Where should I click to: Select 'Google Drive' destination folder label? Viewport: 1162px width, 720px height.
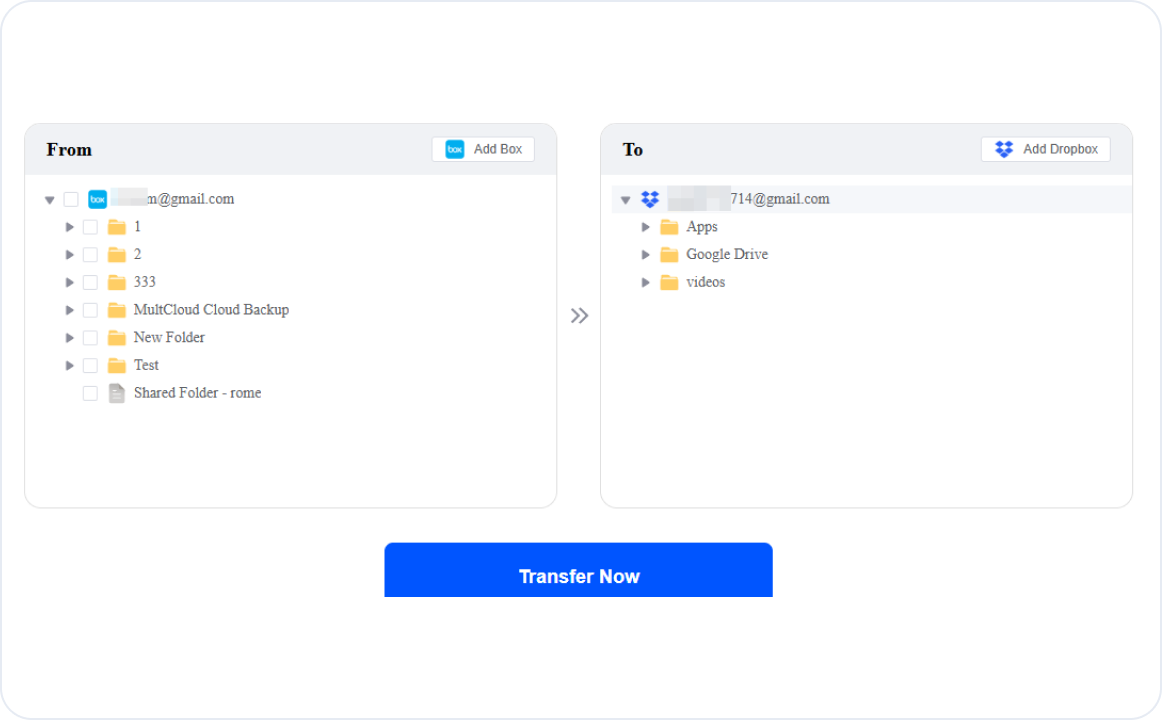click(x=727, y=254)
